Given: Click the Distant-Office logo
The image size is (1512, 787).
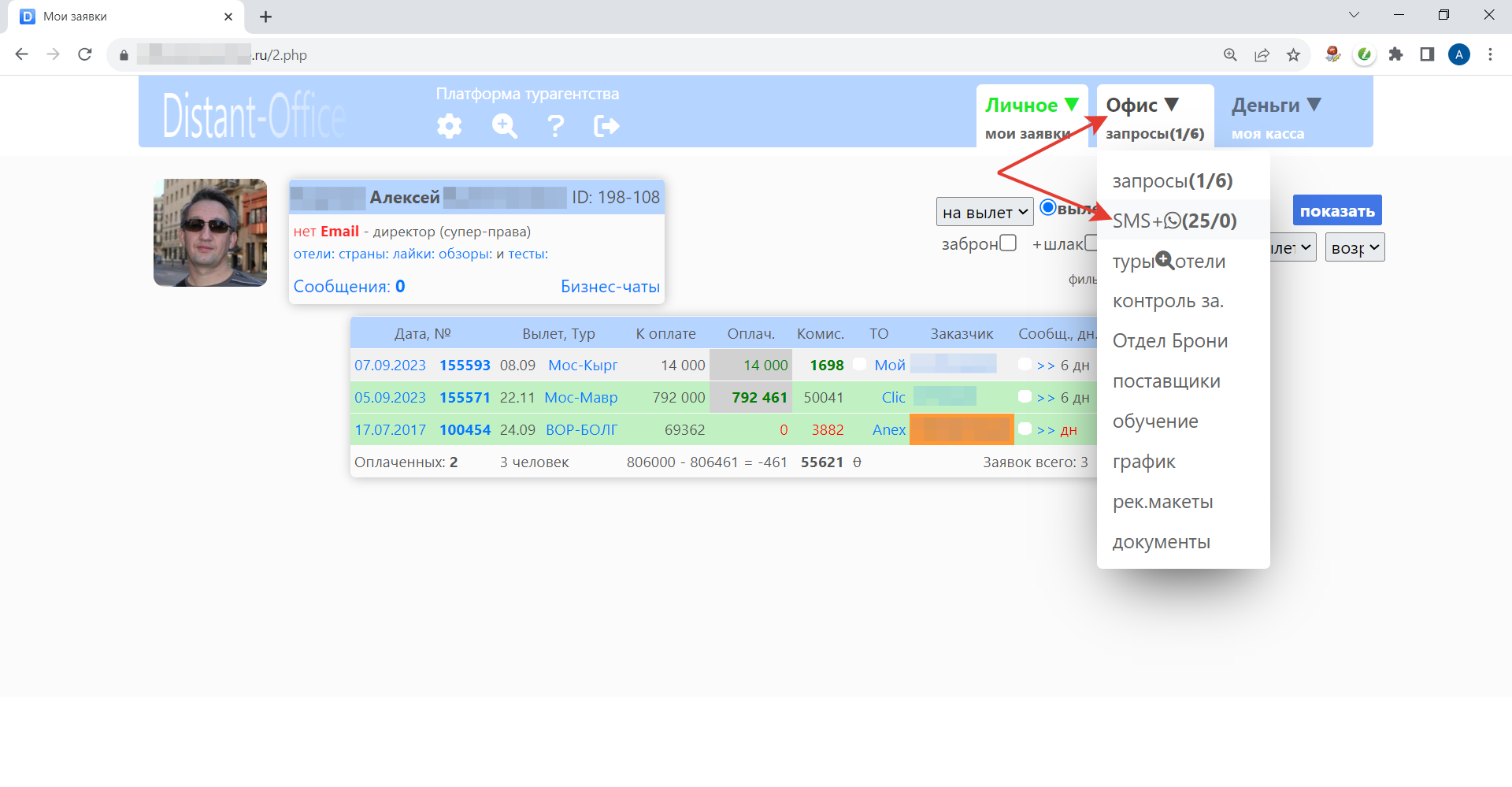Looking at the screenshot, I should point(254,116).
